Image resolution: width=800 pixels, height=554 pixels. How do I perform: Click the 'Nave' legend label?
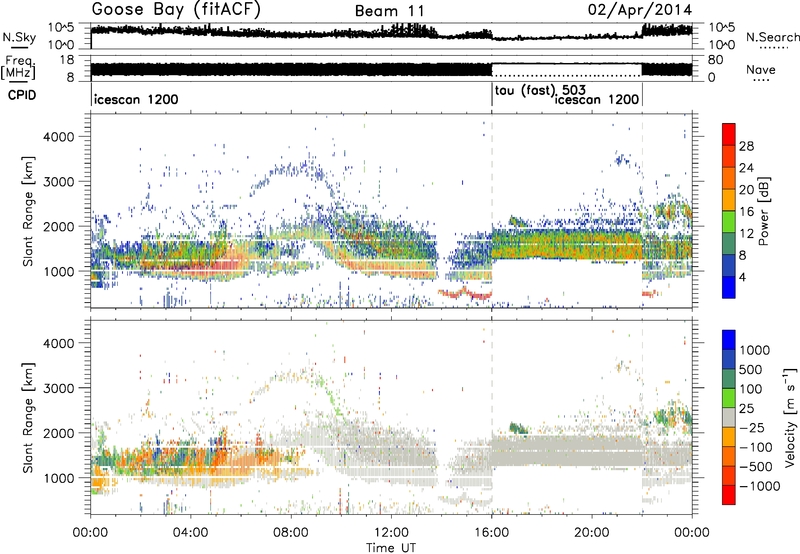pyautogui.click(x=761, y=70)
